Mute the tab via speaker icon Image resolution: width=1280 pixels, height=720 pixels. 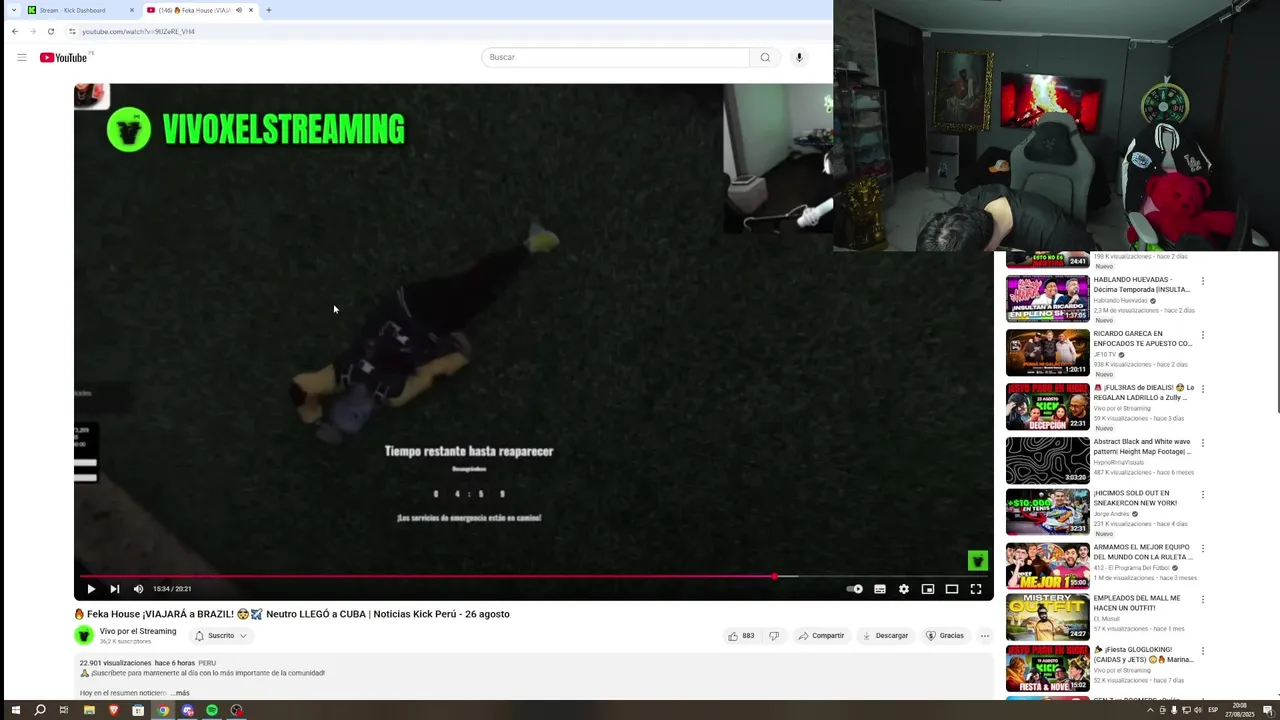(238, 10)
